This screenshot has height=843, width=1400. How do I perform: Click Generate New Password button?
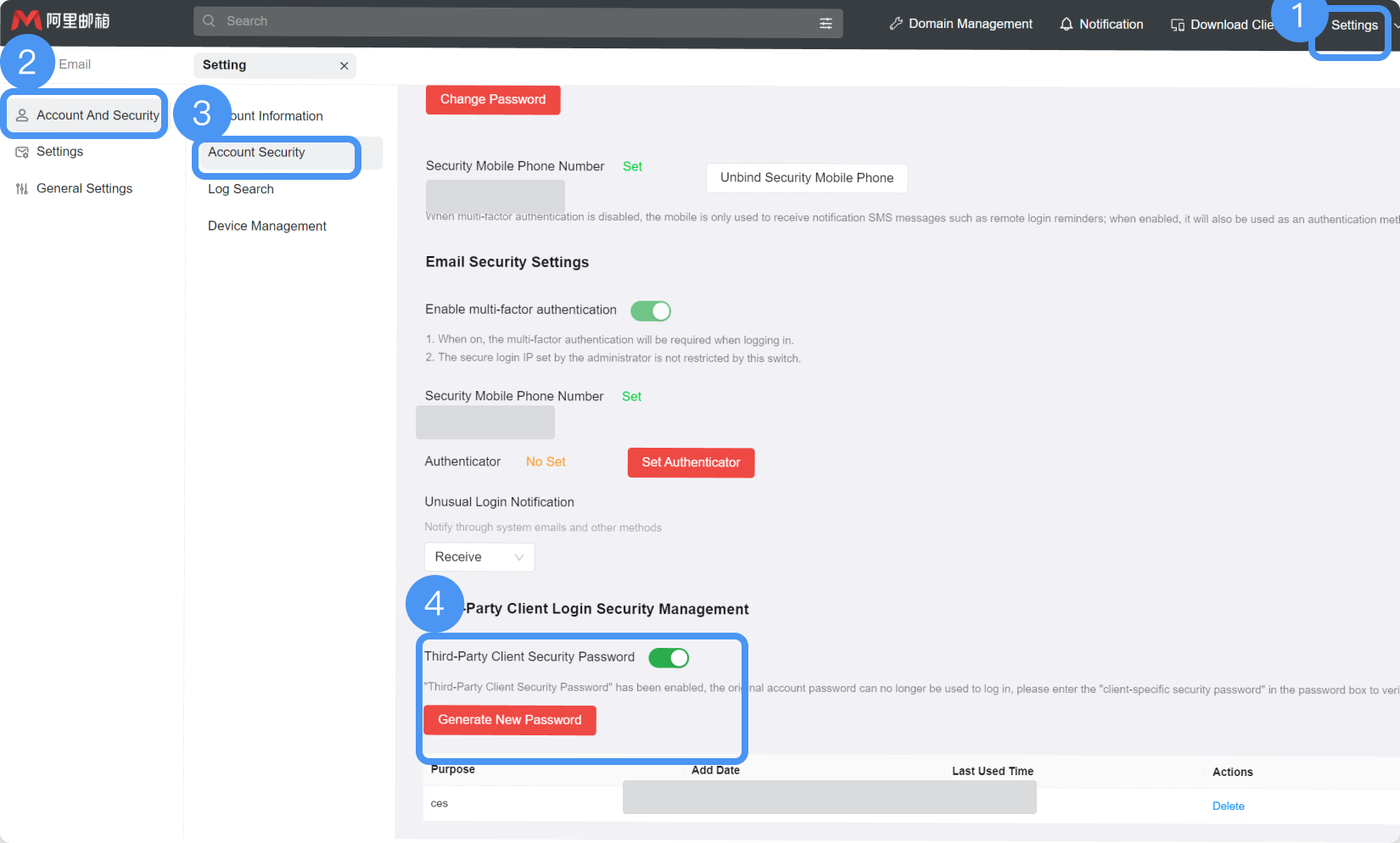pos(510,720)
